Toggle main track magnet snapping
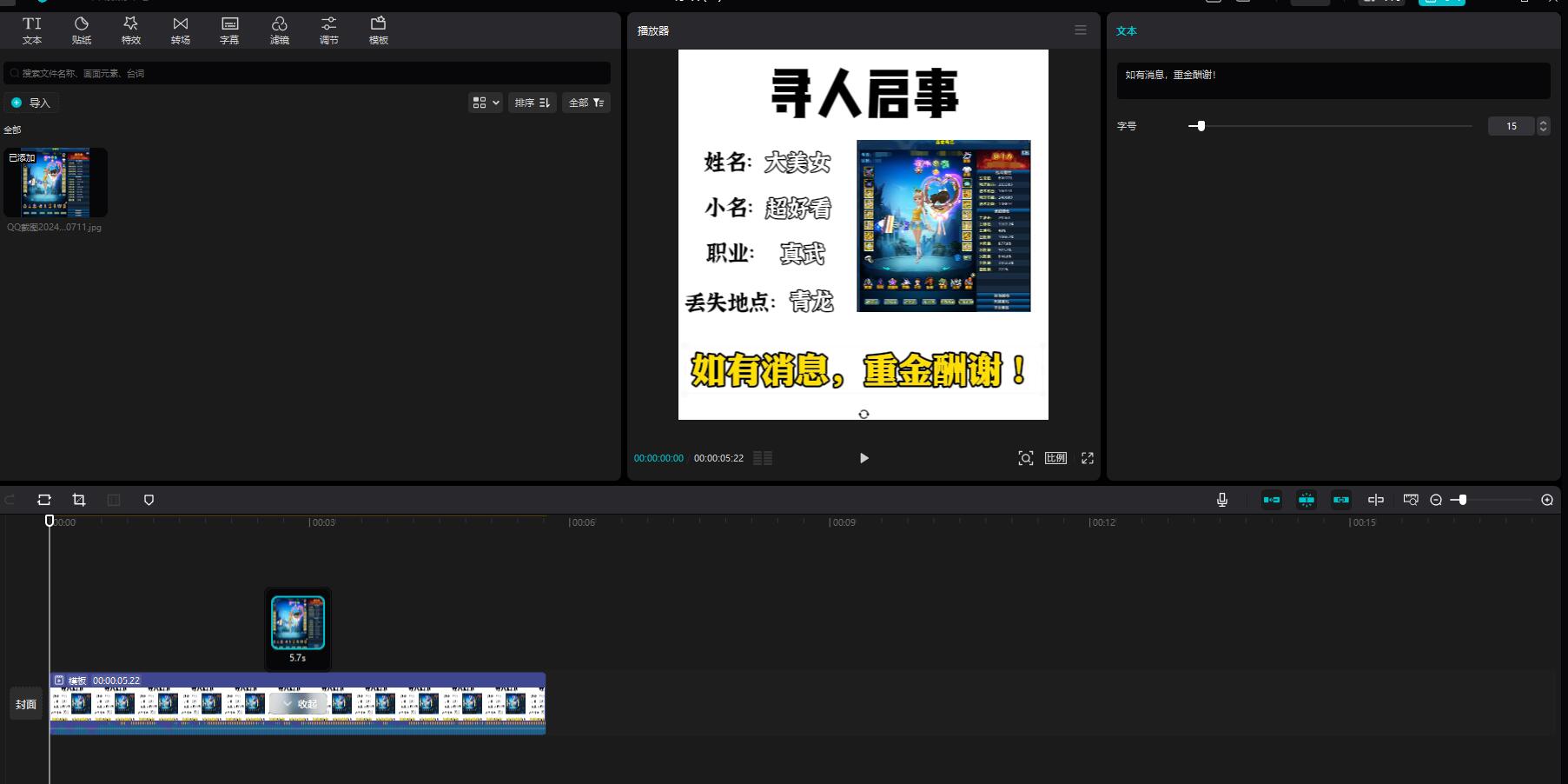 point(1272,500)
